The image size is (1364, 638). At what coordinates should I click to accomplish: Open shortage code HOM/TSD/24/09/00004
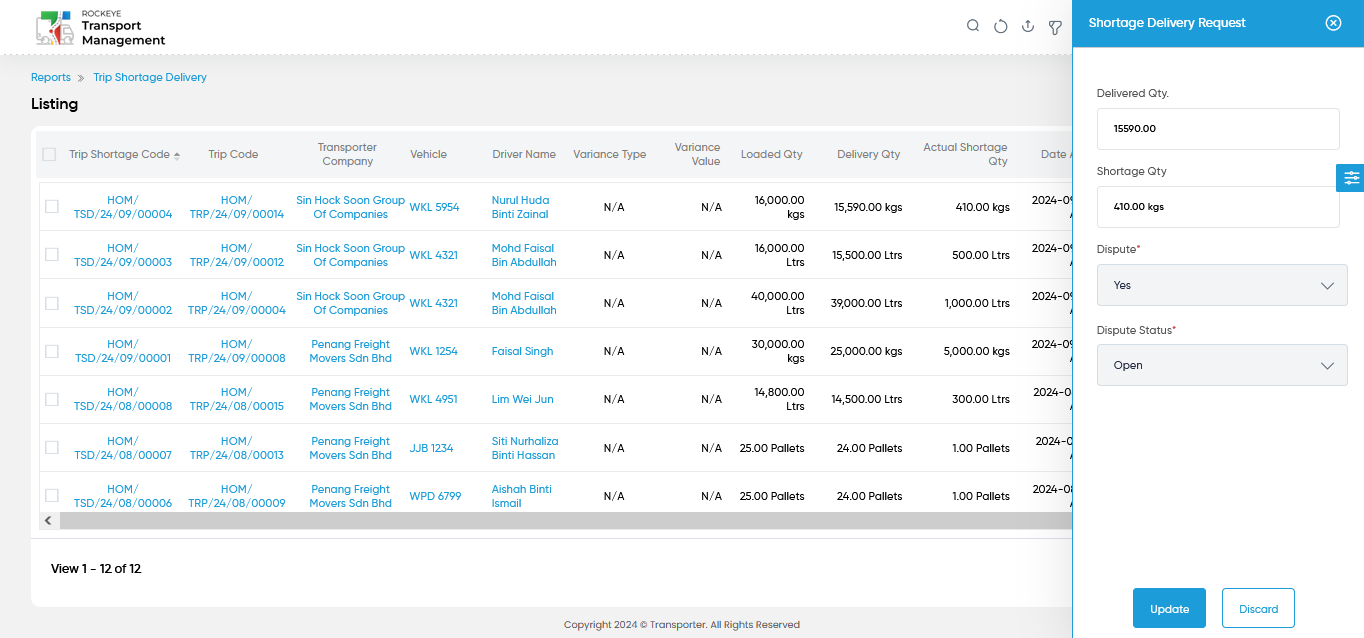pyautogui.click(x=123, y=207)
